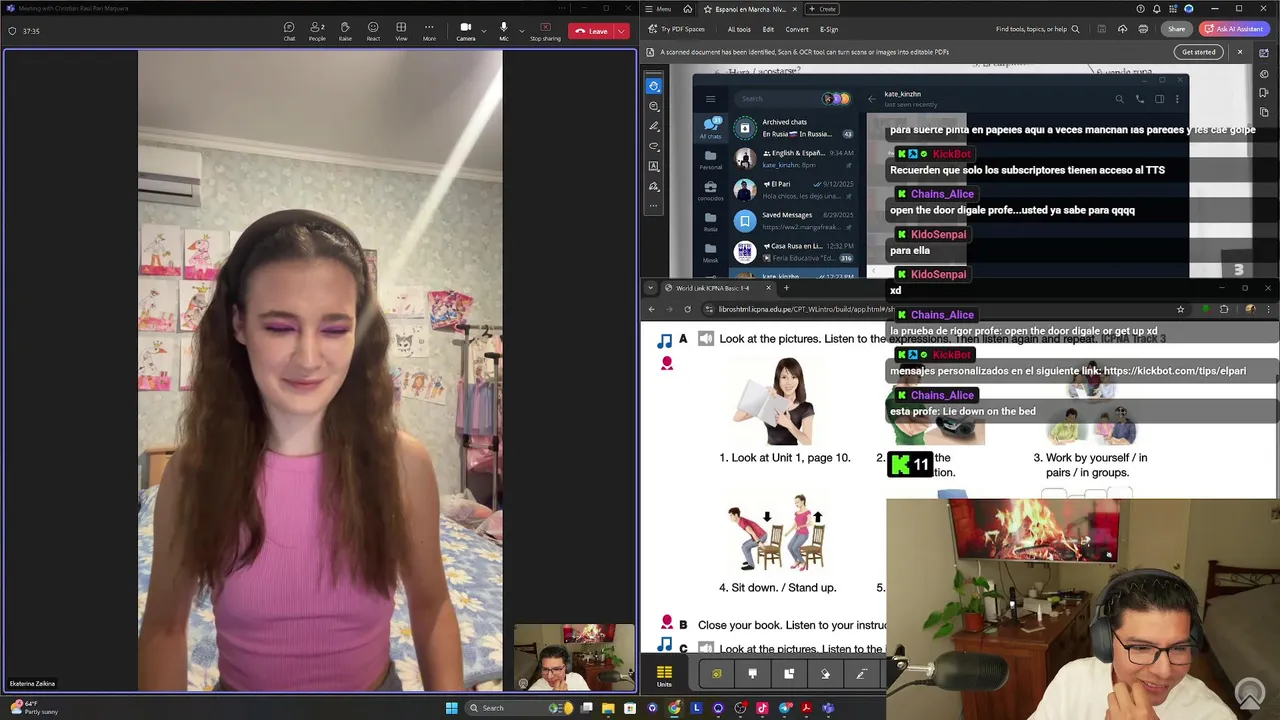Mute the Mic in Teams meeting
Viewport: 1280px width, 720px height.
(504, 31)
